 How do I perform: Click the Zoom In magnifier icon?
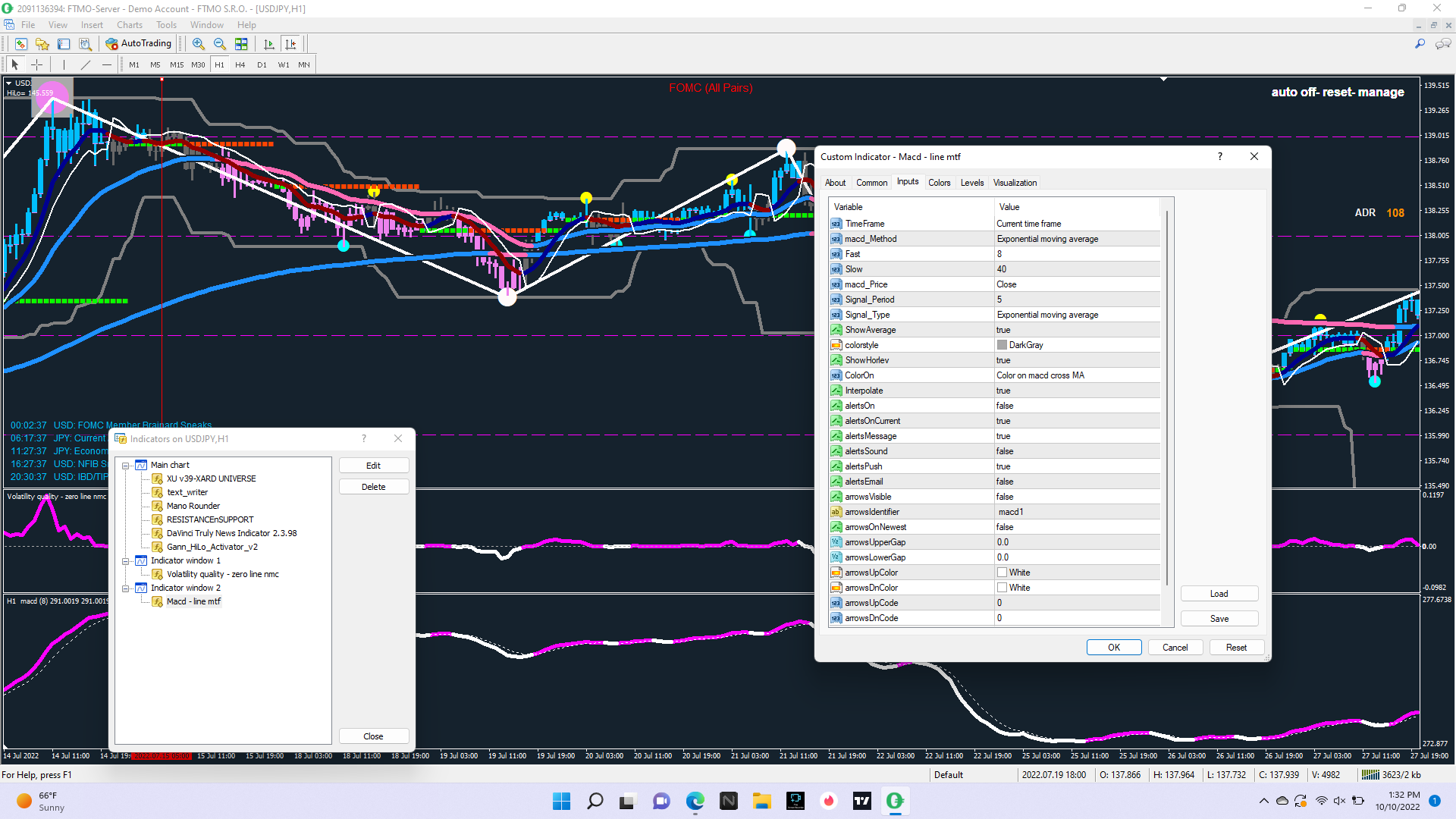(x=198, y=44)
